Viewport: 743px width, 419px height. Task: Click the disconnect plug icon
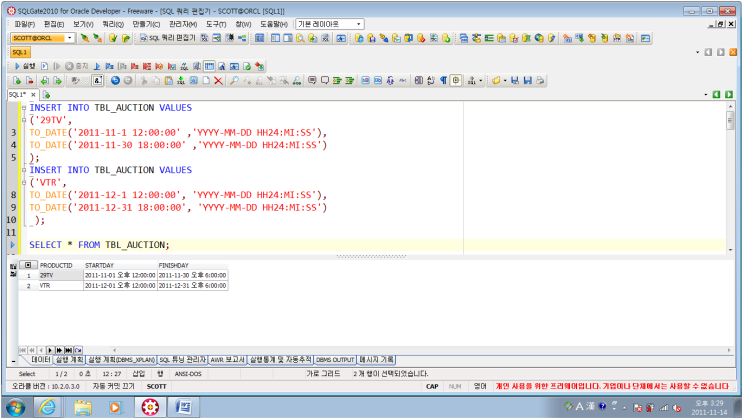[98, 38]
